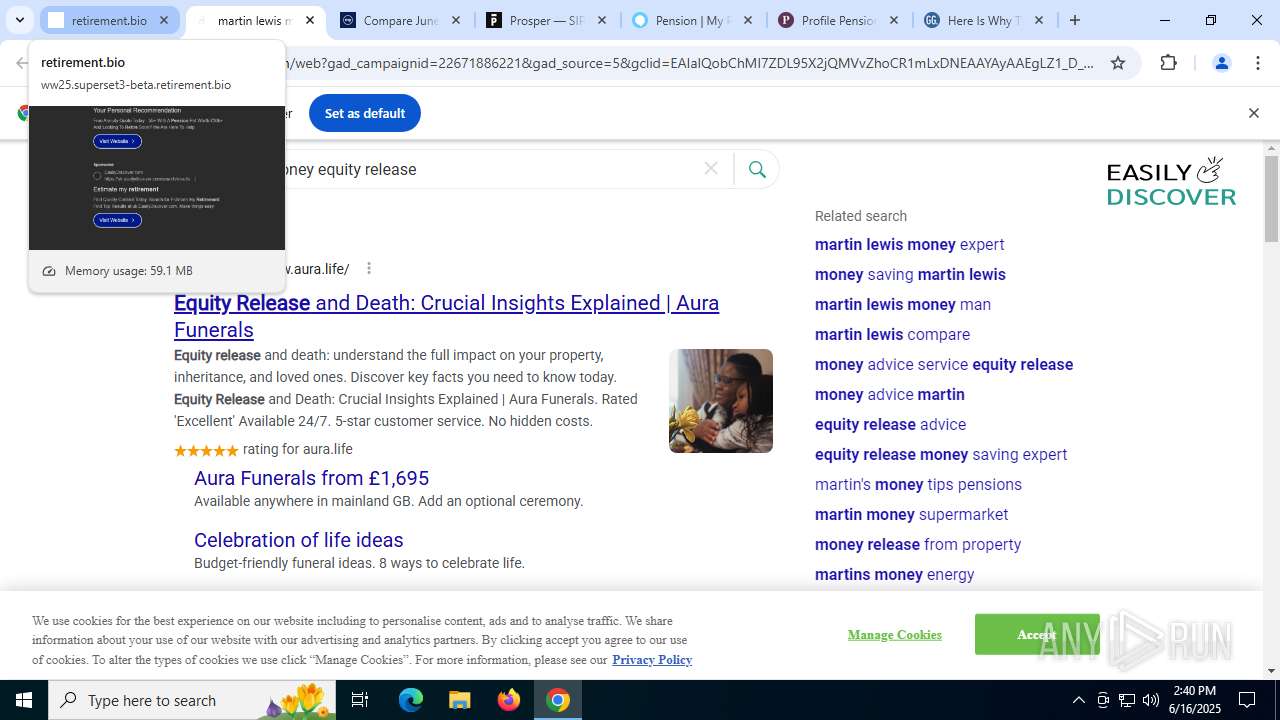Open a new browser tab
This screenshot has height=720, width=1280.
click(1075, 20)
